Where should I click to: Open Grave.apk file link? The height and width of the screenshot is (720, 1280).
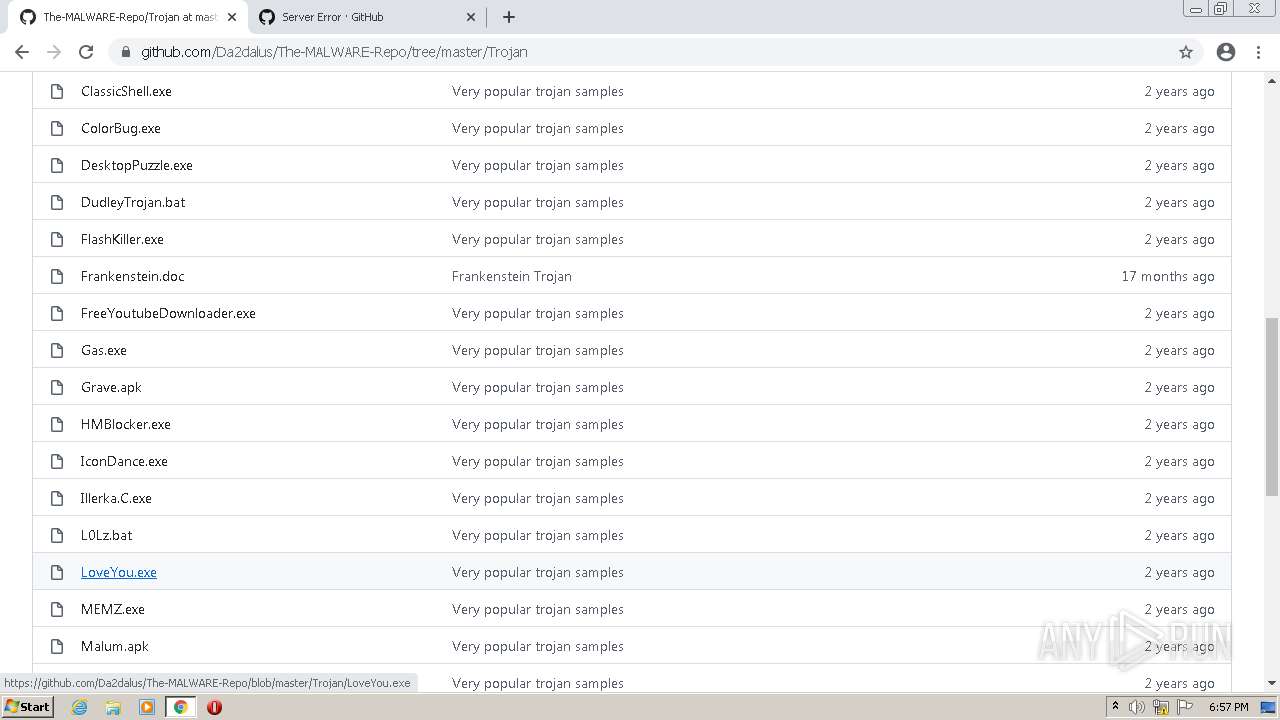point(111,387)
